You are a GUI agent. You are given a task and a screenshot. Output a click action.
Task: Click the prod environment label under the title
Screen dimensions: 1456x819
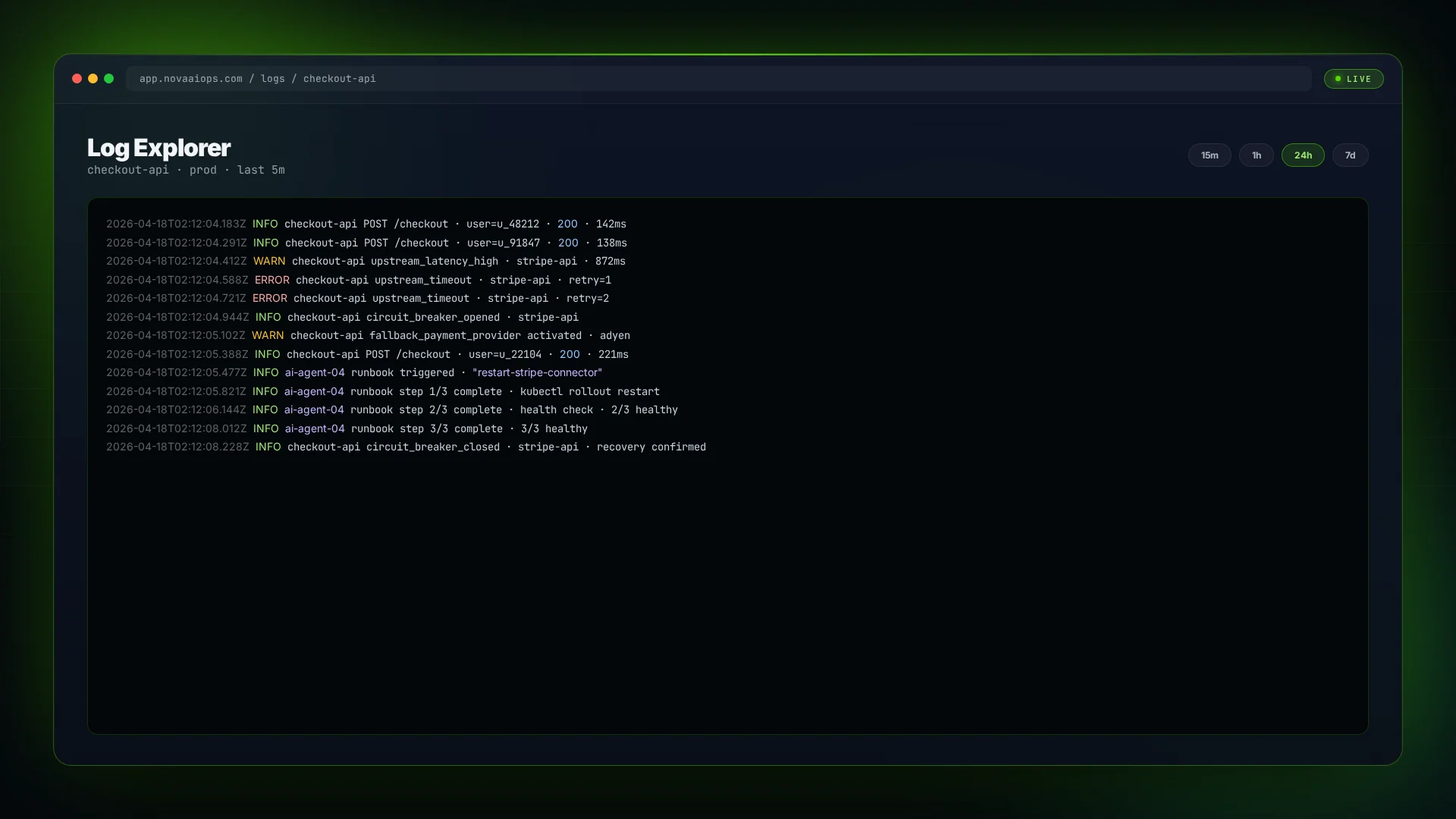point(203,170)
